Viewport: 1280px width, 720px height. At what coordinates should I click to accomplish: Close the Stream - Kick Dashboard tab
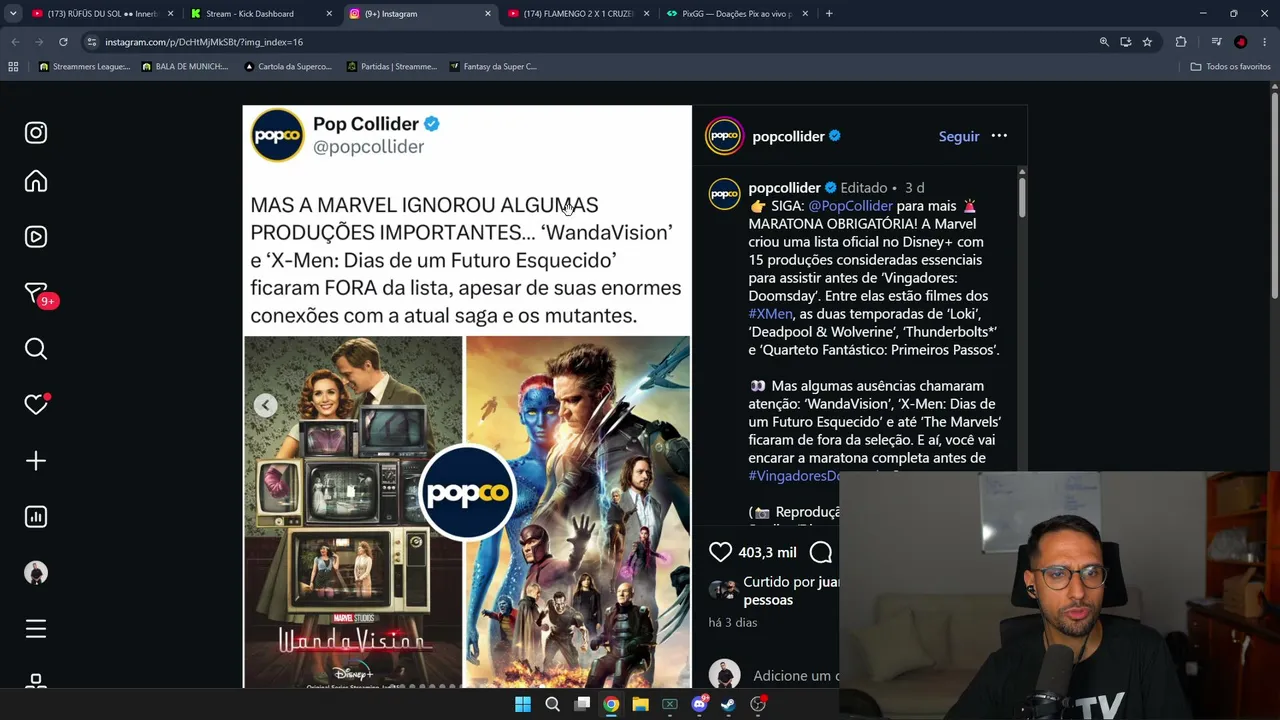coord(329,14)
